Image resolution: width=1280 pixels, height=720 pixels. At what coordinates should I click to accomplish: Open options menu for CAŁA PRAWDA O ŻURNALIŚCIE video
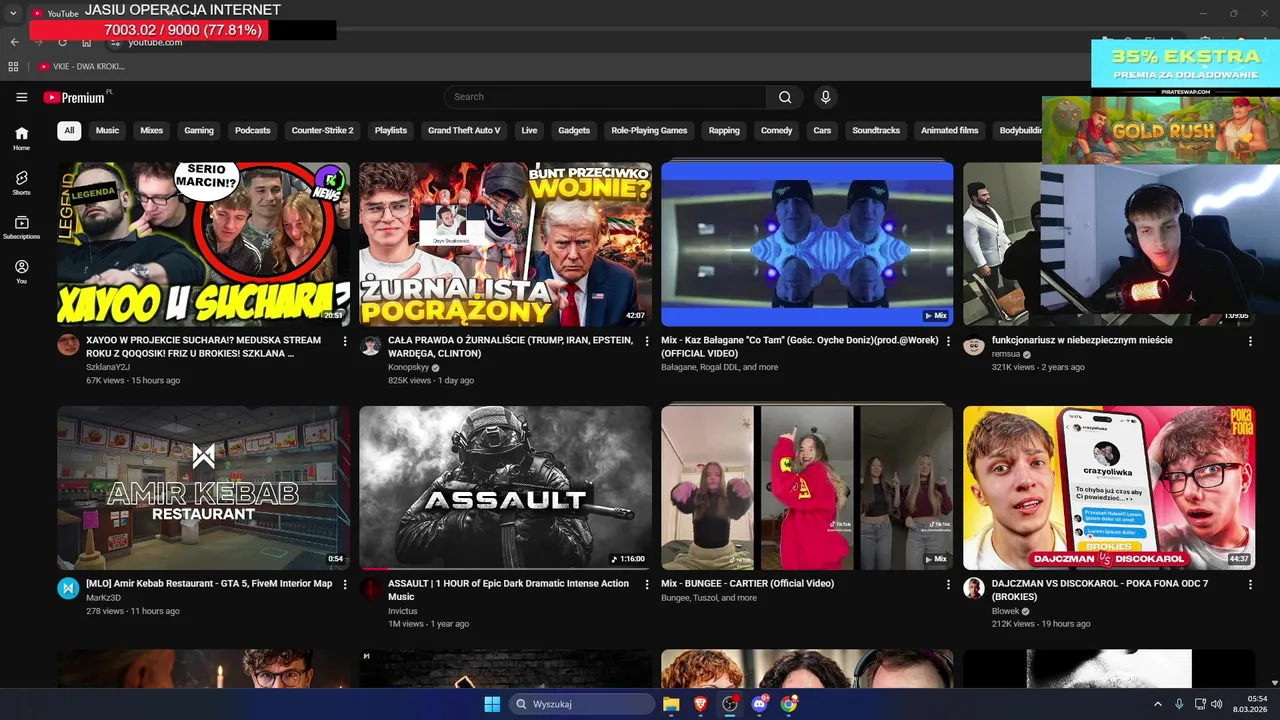648,341
